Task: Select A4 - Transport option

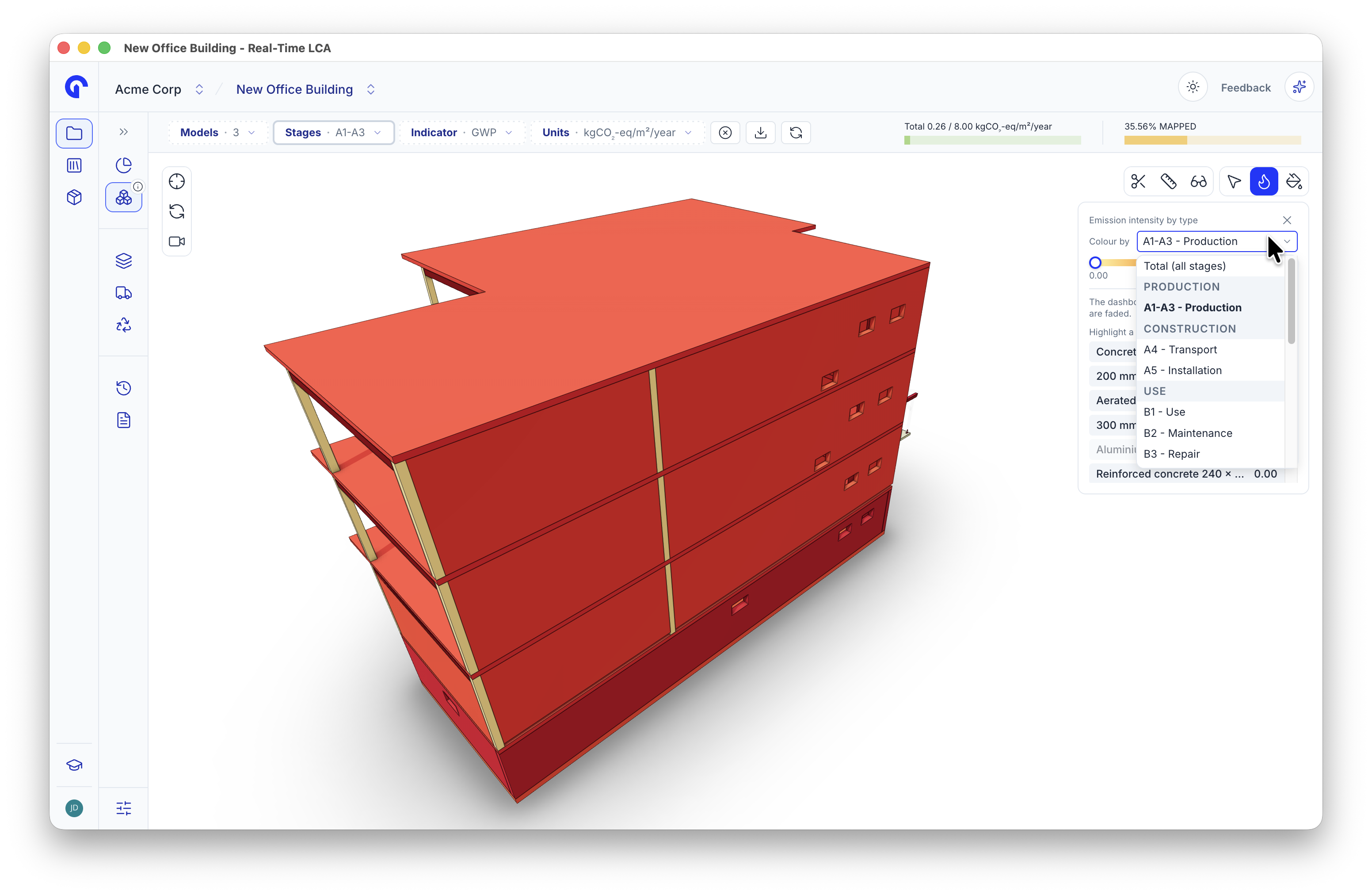Action: coord(1211,349)
